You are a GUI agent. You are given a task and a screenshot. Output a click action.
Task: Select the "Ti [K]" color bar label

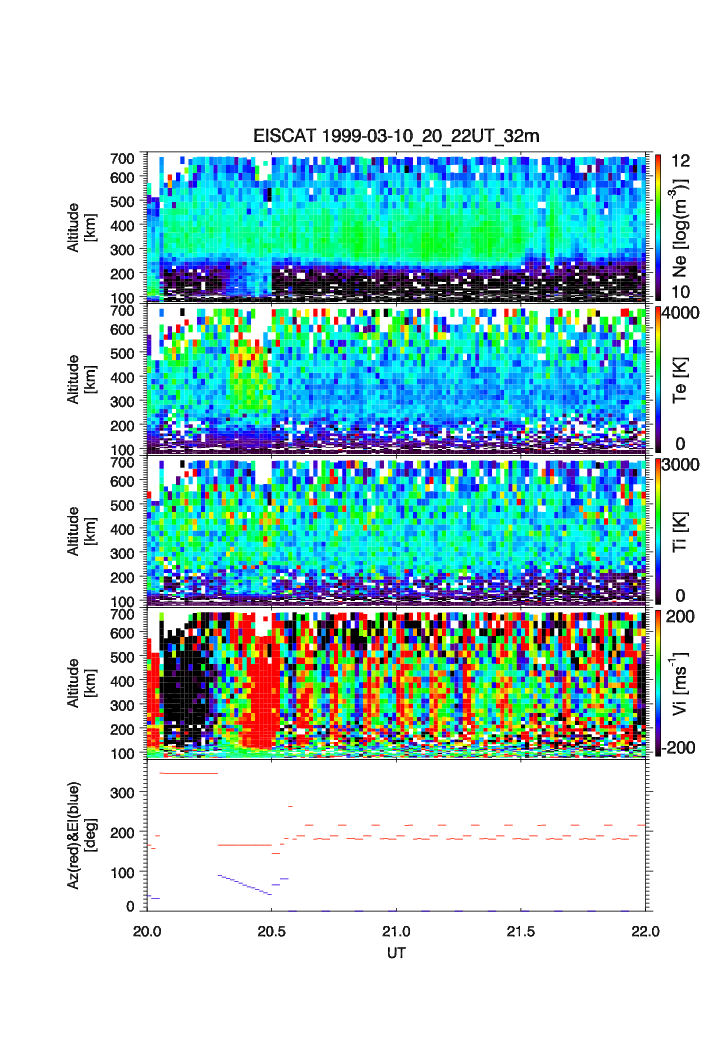point(681,530)
